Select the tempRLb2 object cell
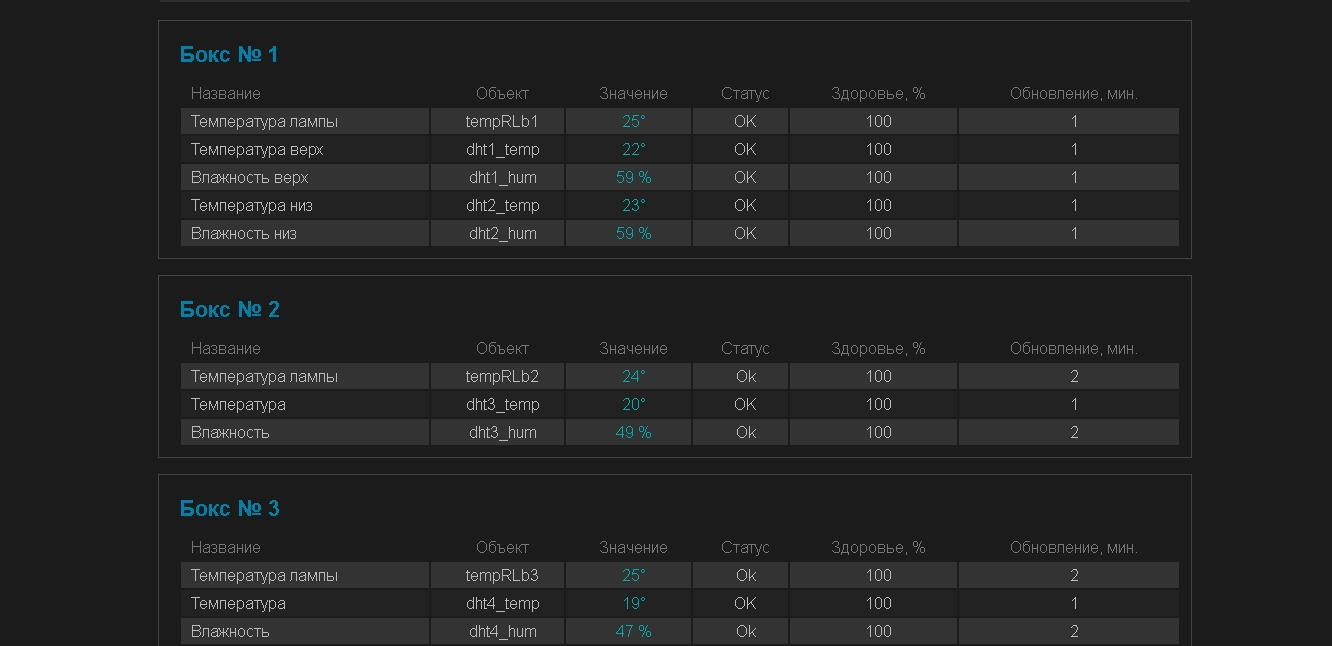 [x=502, y=377]
